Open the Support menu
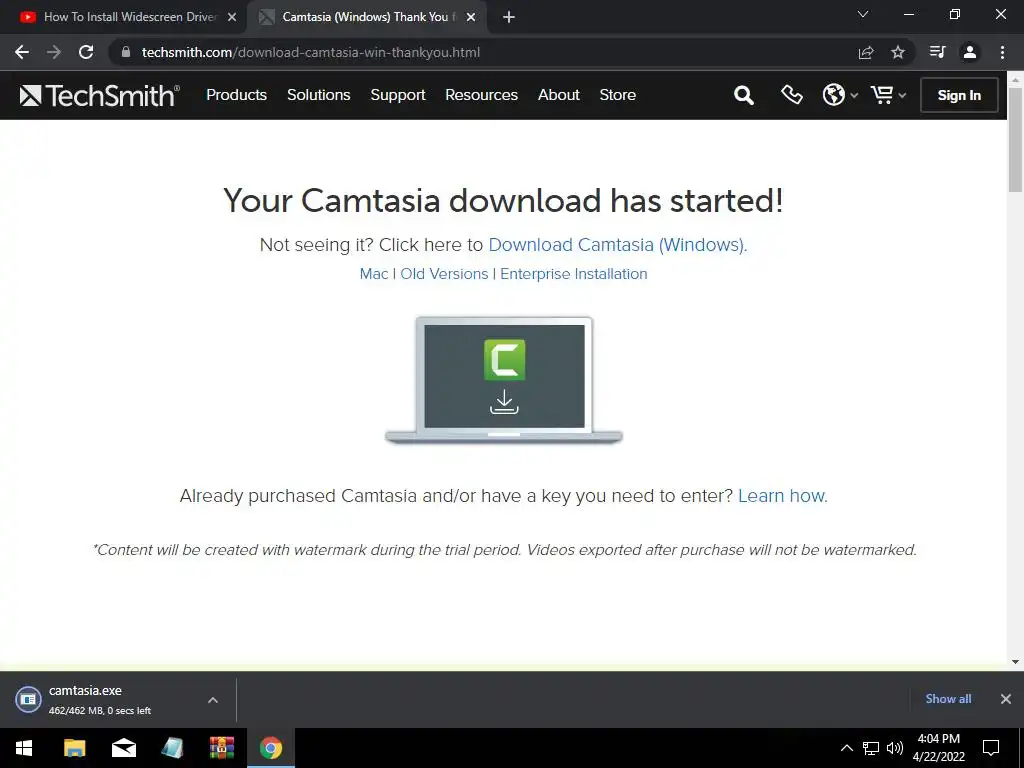Viewport: 1024px width, 768px height. pyautogui.click(x=398, y=95)
